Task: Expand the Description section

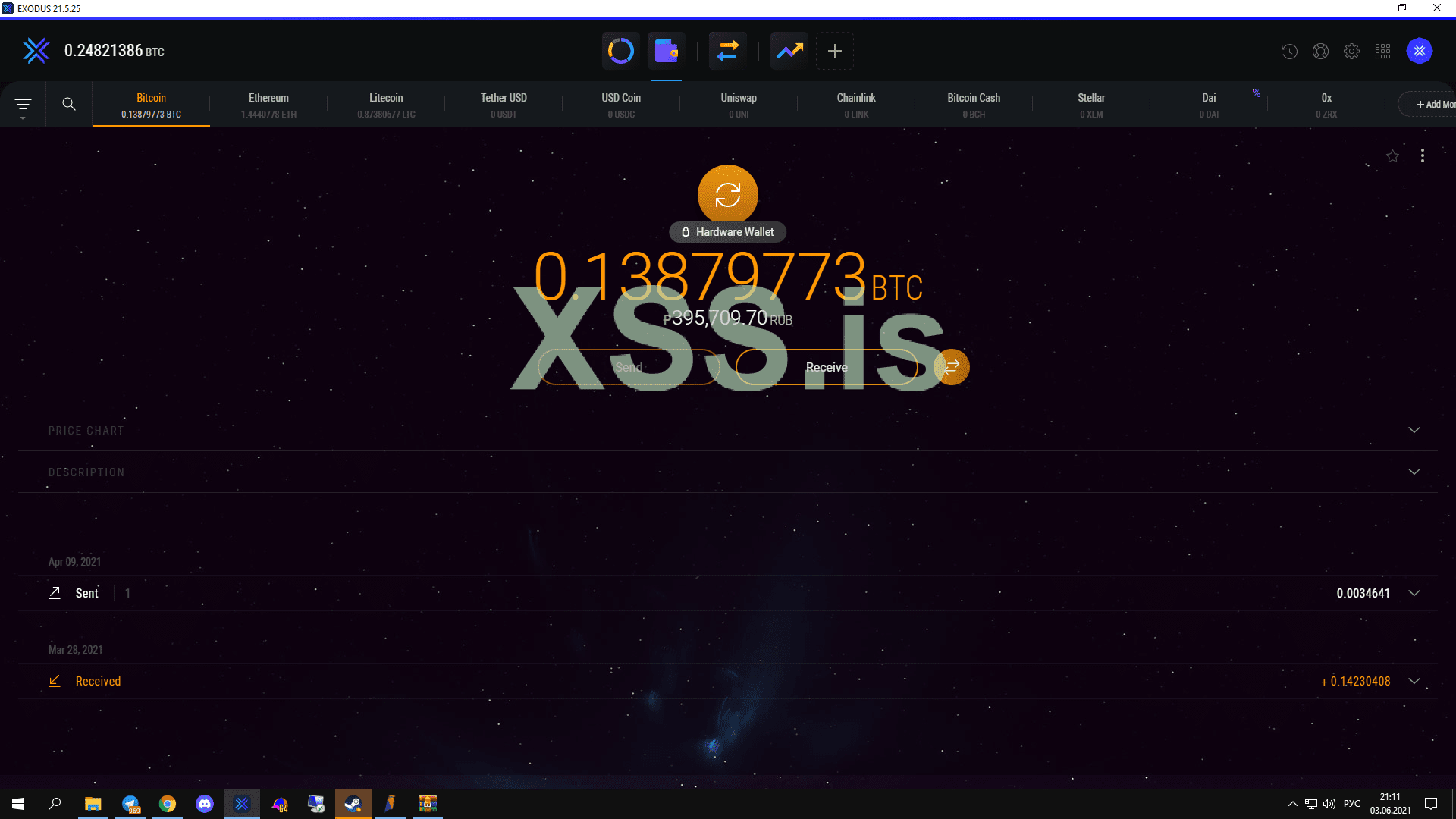Action: [x=1414, y=472]
